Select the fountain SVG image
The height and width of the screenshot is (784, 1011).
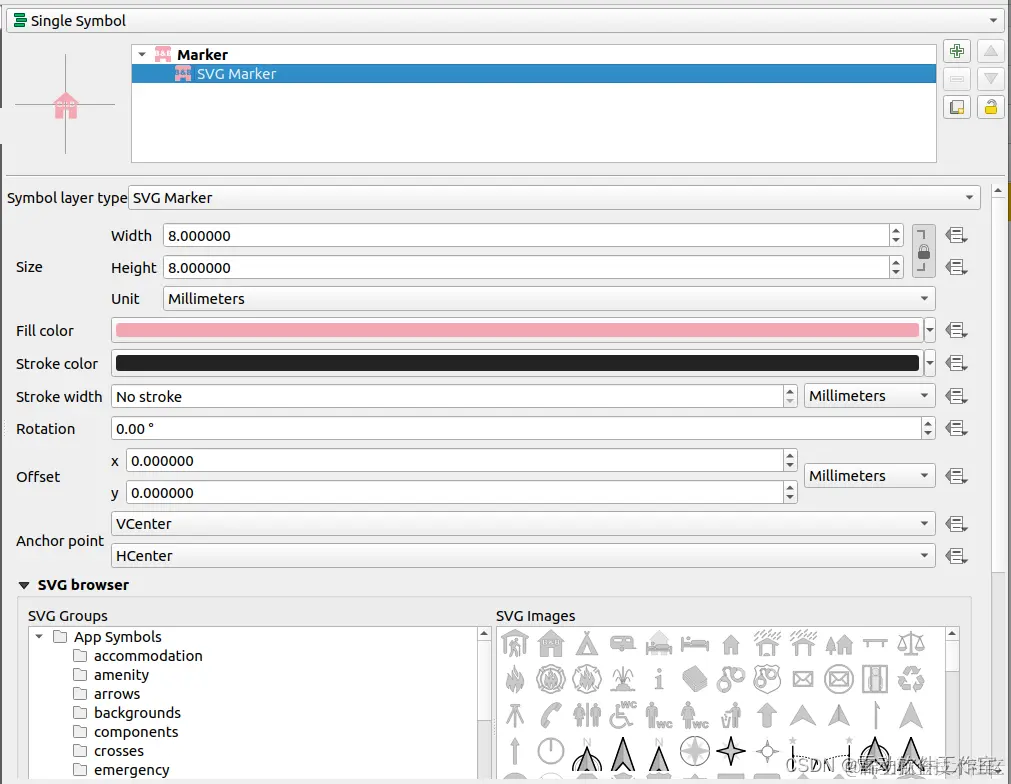coord(623,679)
